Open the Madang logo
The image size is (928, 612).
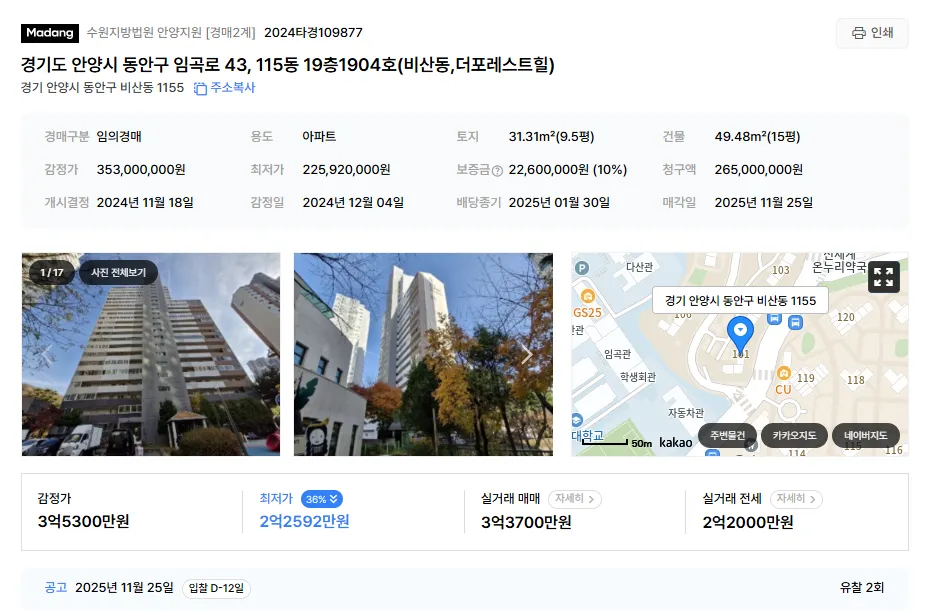(x=50, y=33)
